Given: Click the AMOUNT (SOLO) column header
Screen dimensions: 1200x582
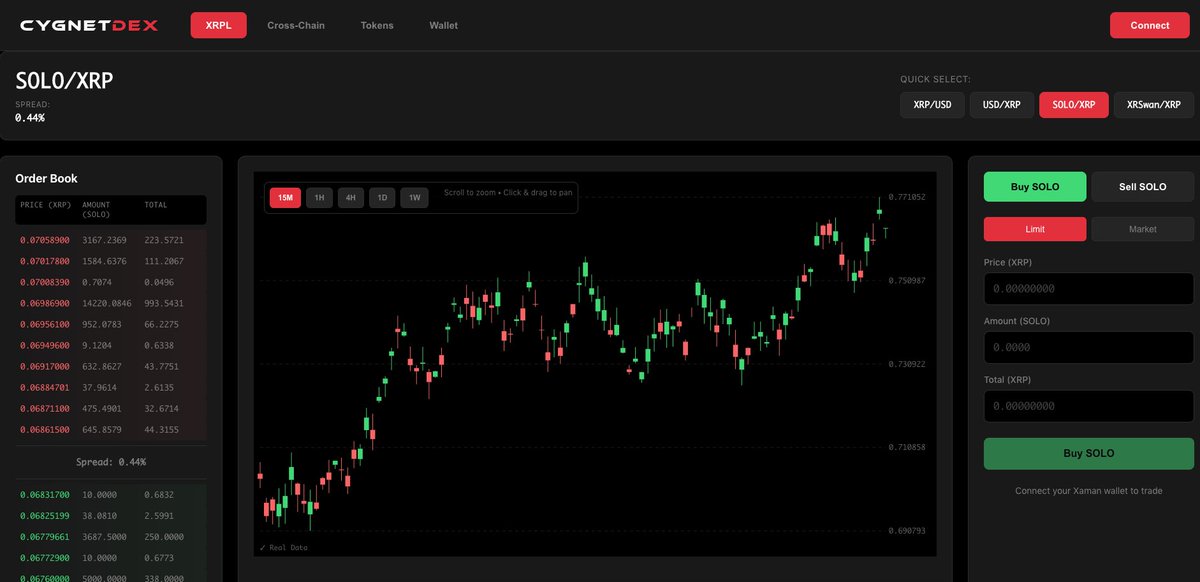Looking at the screenshot, I should (98, 209).
